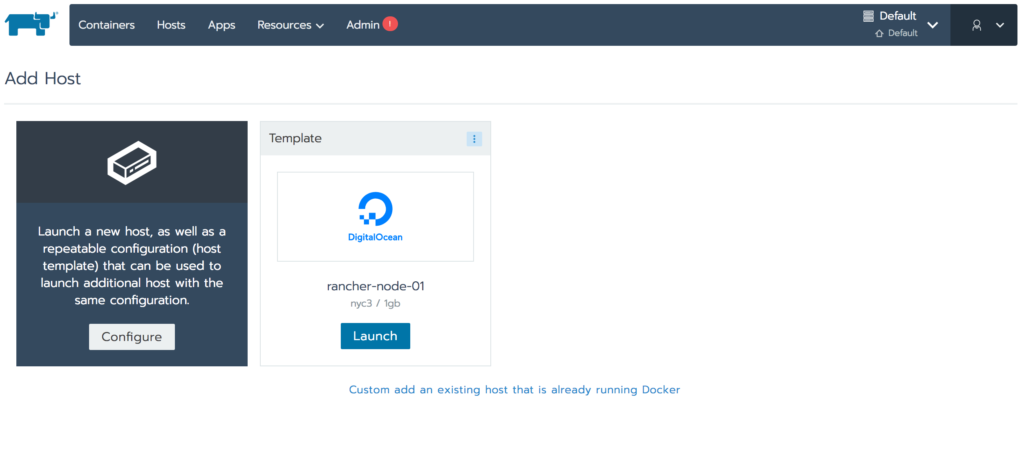Click the Rancher cow logo
The width and height of the screenshot is (1024, 471).
tap(31, 24)
